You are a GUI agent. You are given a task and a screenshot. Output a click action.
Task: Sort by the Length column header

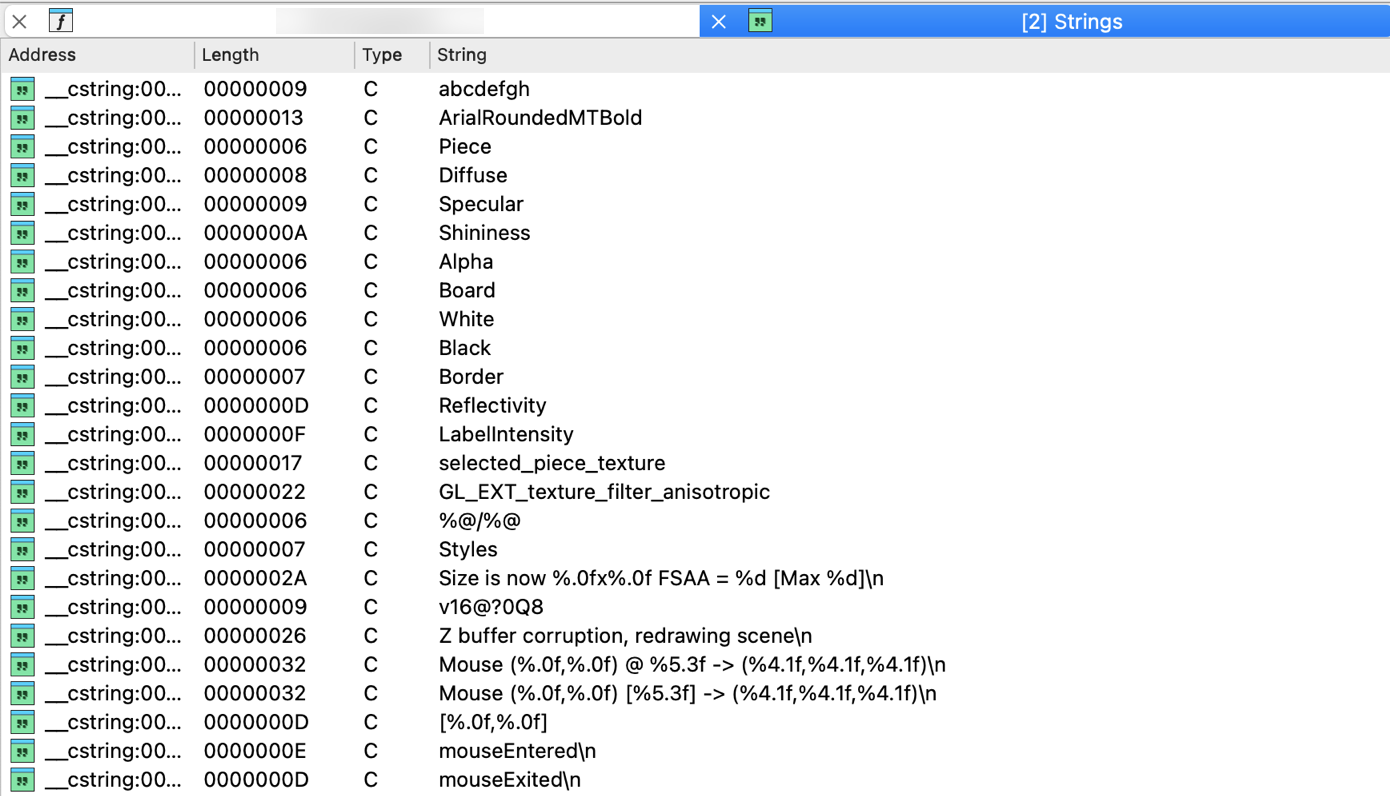230,55
